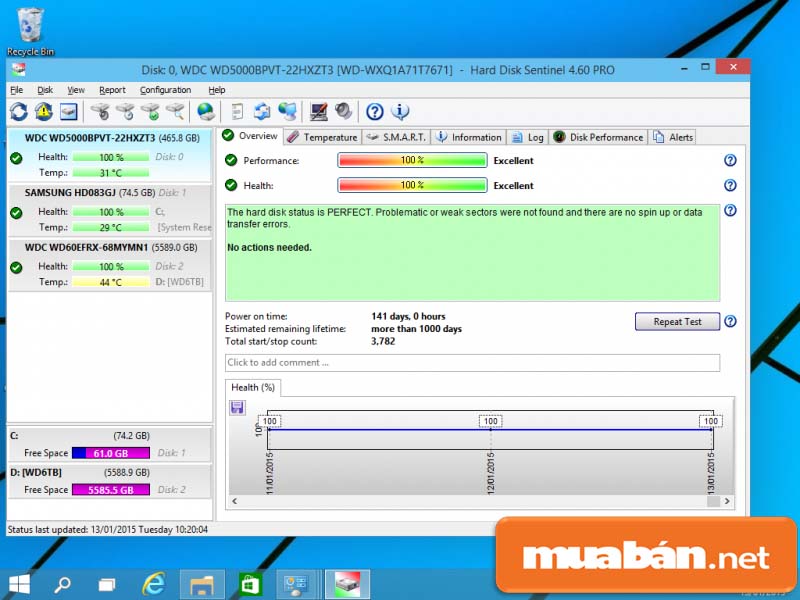Screen dimensions: 800x600
Task: Open the Report menu
Action: click(x=112, y=90)
